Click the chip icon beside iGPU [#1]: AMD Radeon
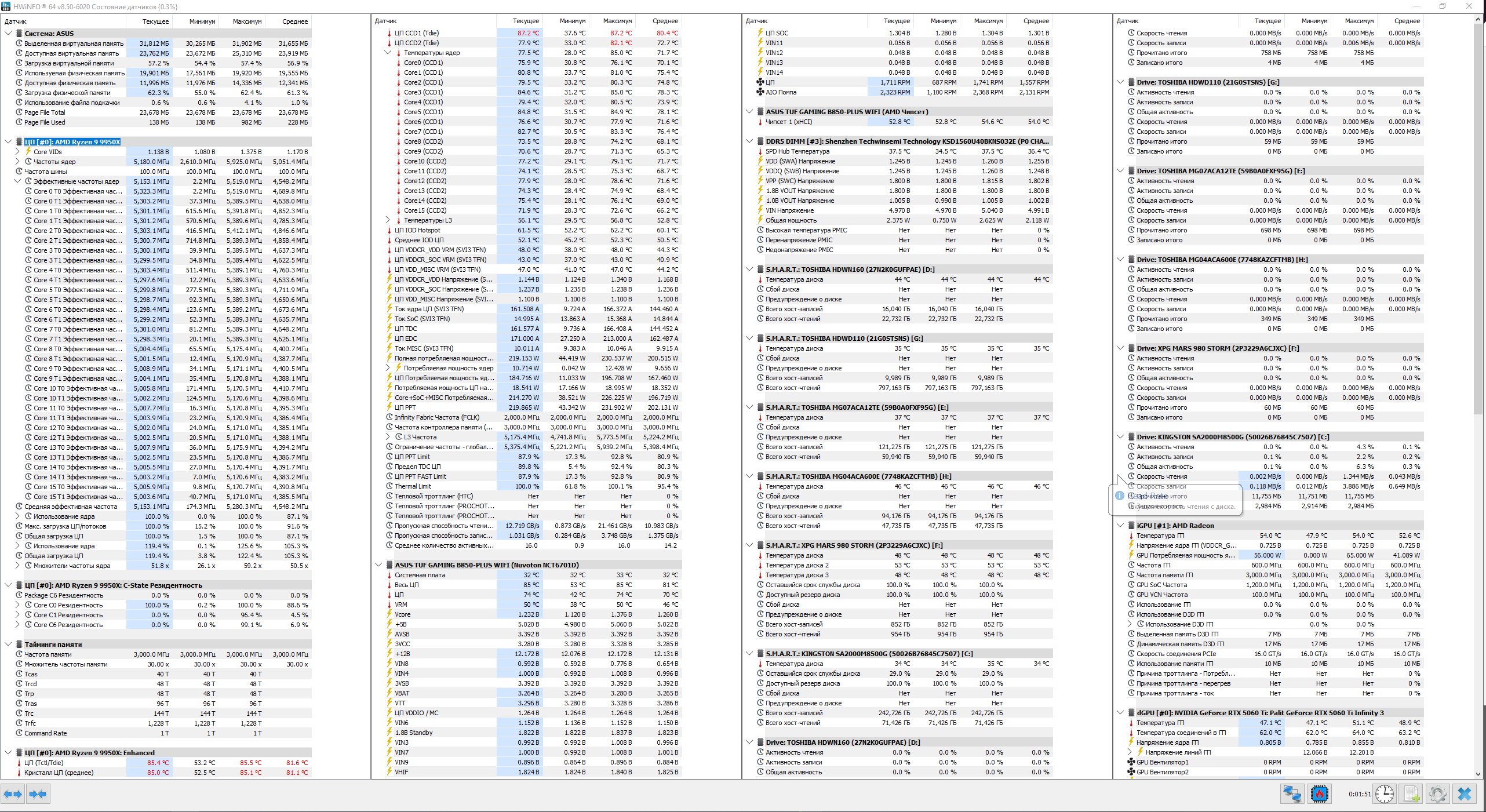 [1131, 526]
